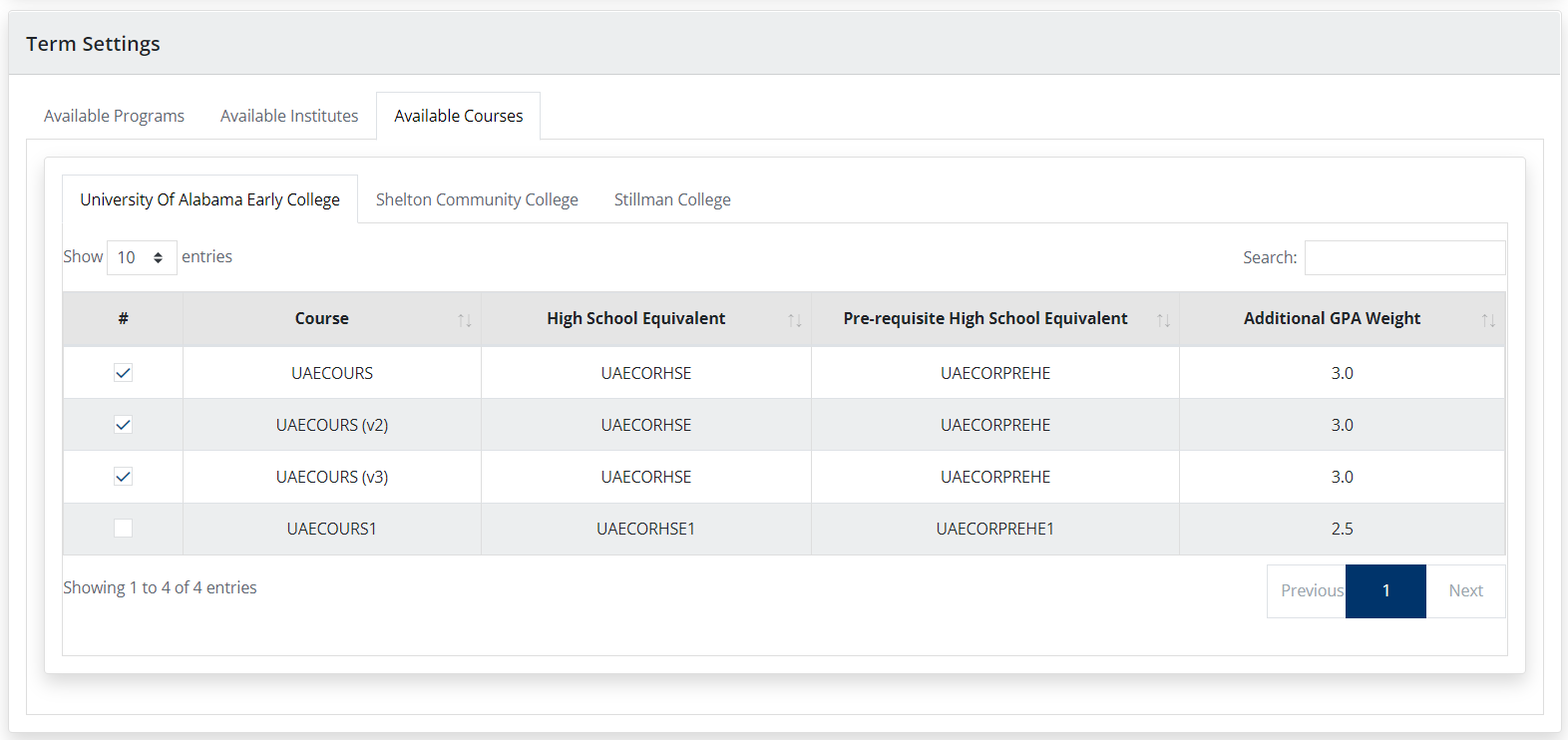Switch to Available Programs tab

(x=114, y=116)
